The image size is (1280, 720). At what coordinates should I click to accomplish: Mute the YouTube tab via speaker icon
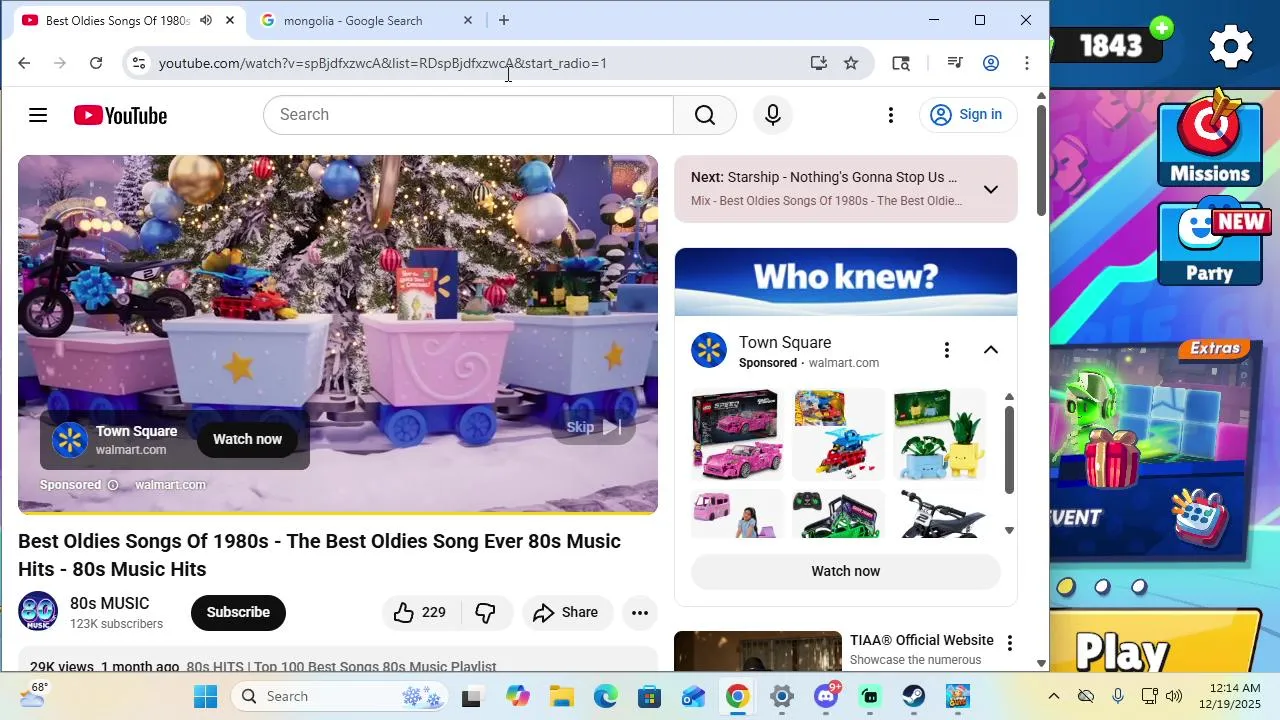point(206,20)
